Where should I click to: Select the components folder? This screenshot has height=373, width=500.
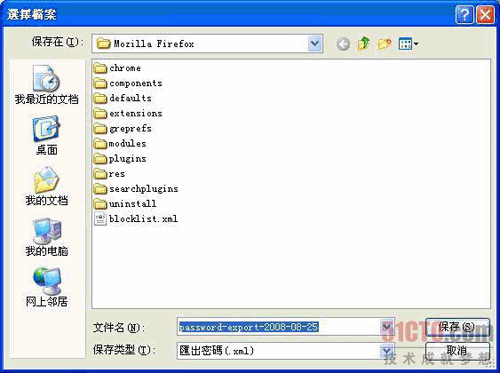[x=128, y=83]
